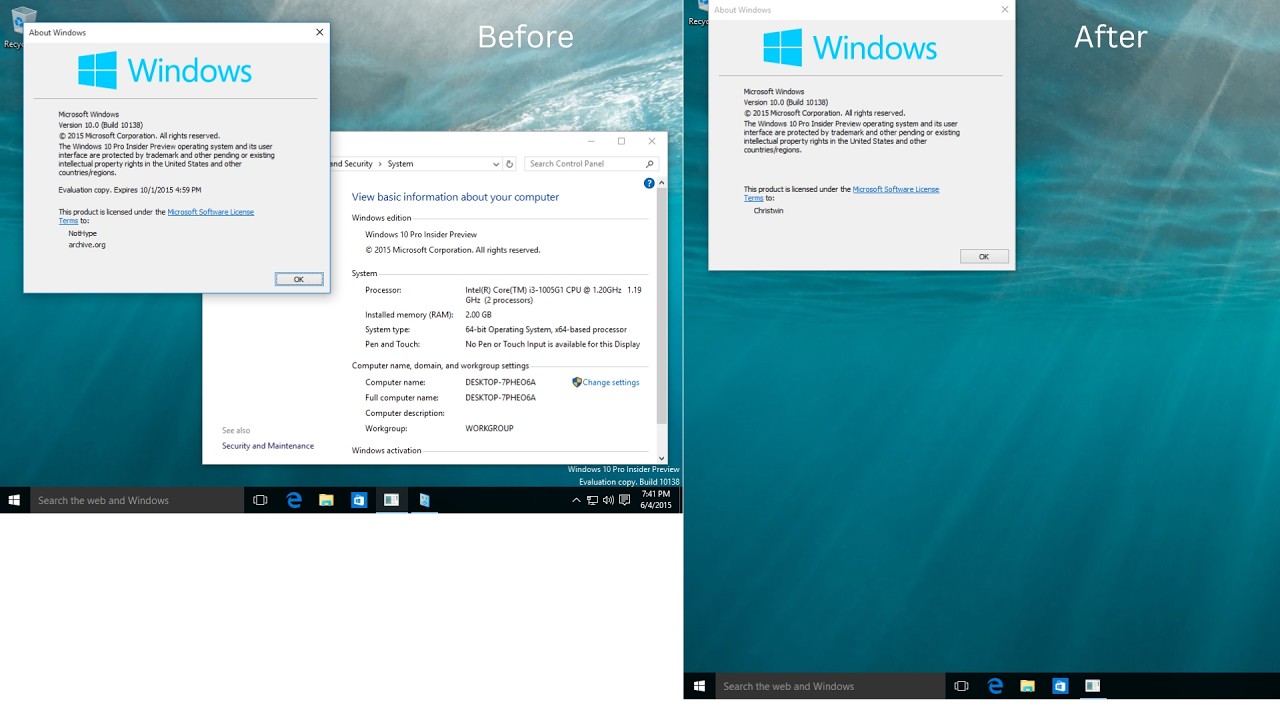Minimize the System control panel window
Screen dimensions: 1280x720
[x=590, y=141]
